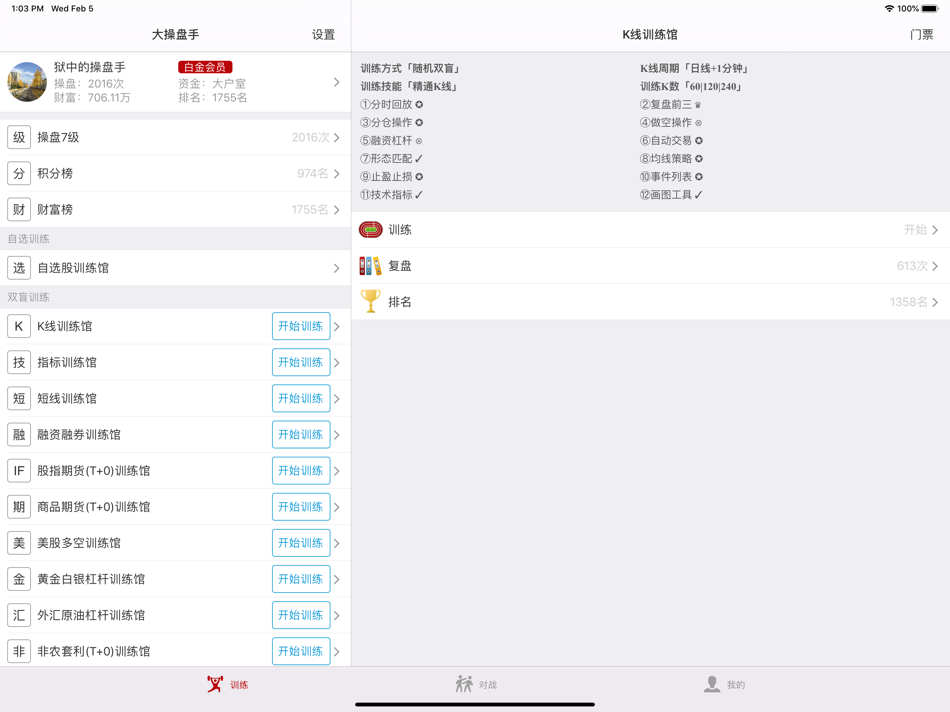Toggle ⑪技术指标 checkmark option
The height and width of the screenshot is (712, 950).
coord(391,195)
